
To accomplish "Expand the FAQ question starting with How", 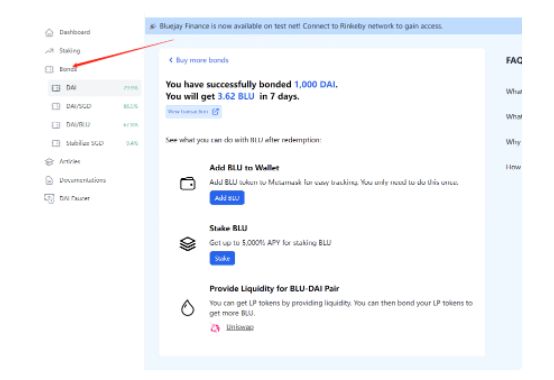I will click(513, 167).
